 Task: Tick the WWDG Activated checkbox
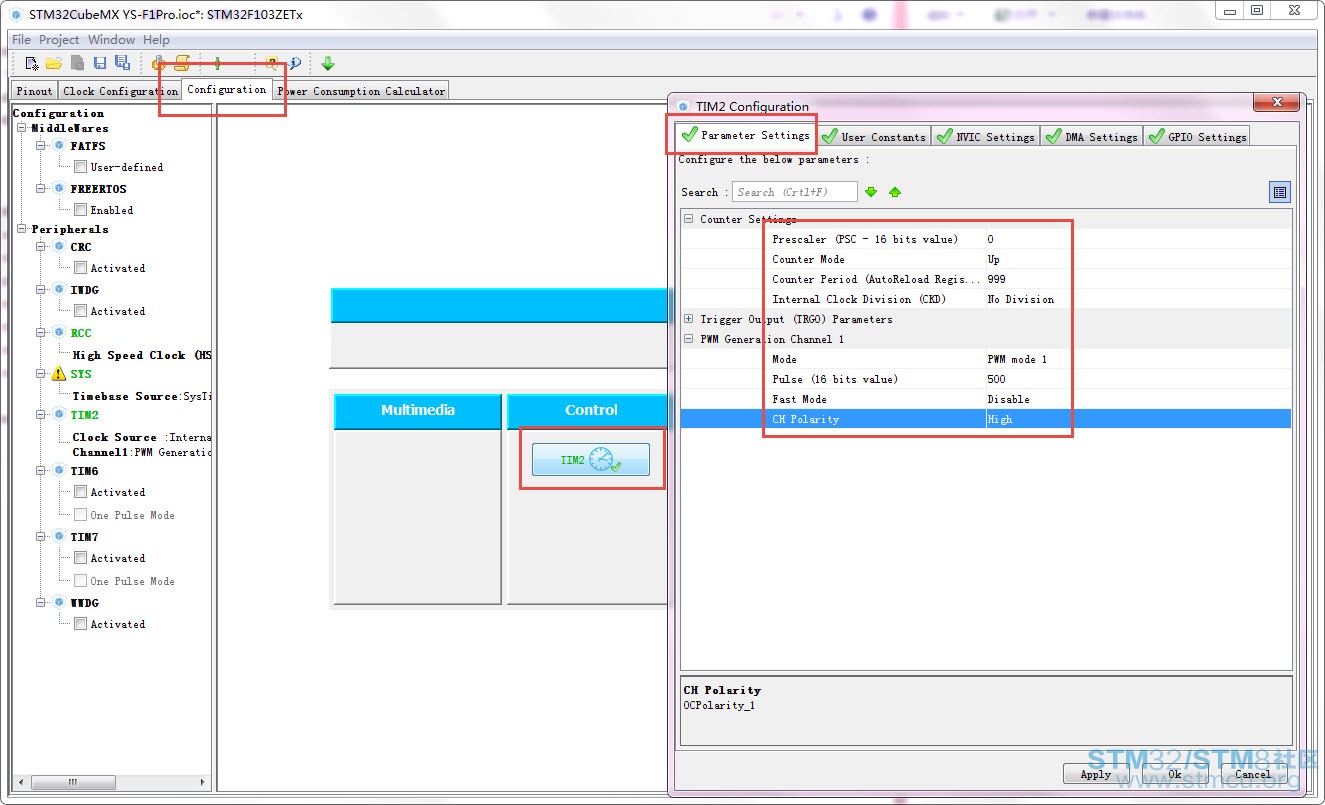pyautogui.click(x=80, y=624)
